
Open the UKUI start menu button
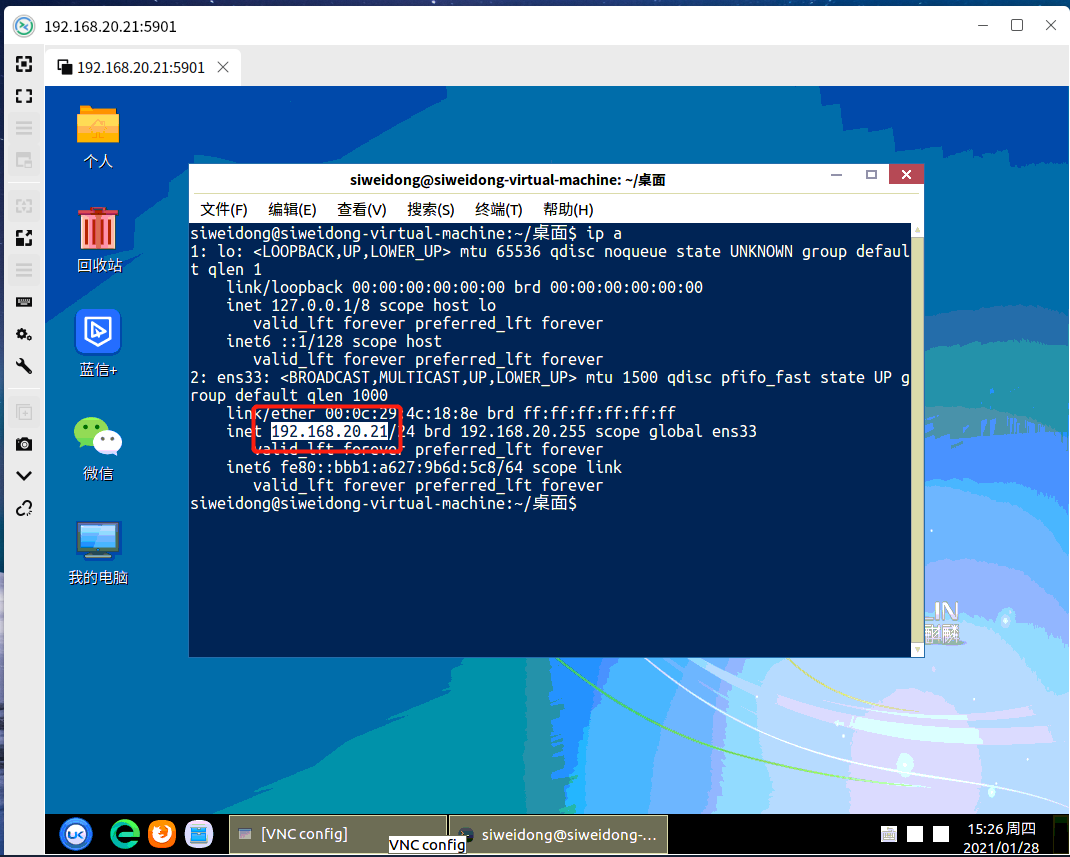pos(76,833)
